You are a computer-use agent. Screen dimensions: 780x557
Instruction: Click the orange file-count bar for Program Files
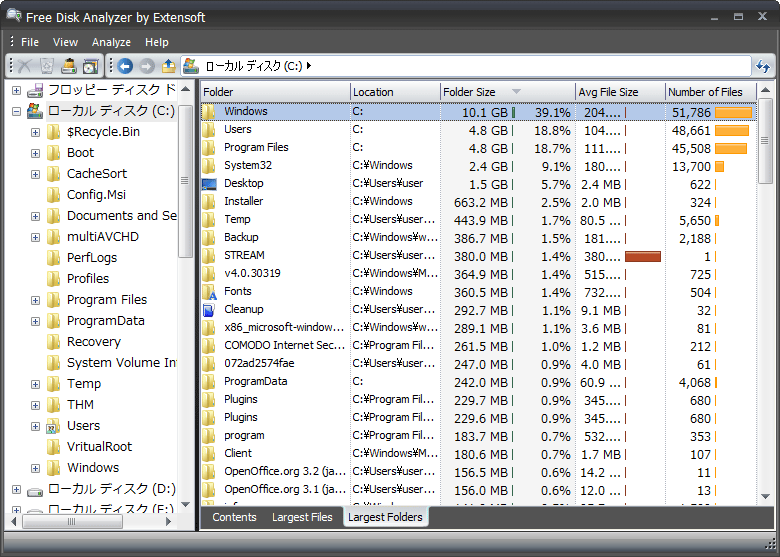(731, 149)
